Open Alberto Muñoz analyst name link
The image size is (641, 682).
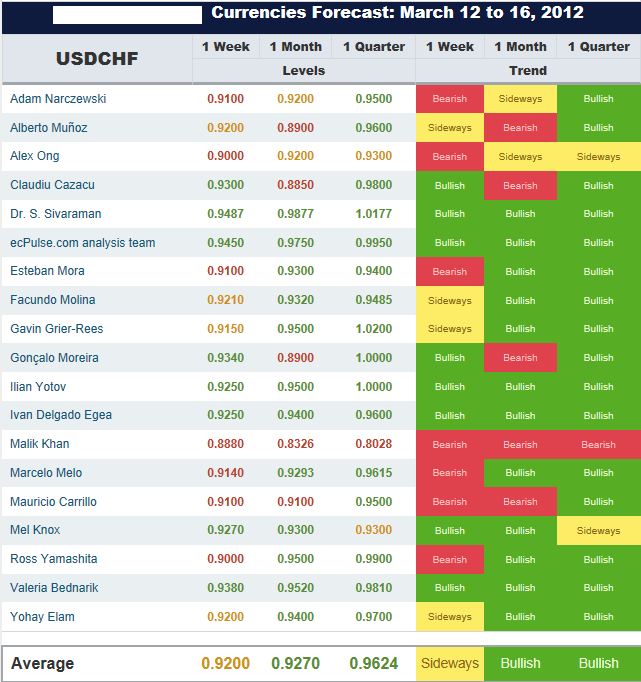coord(49,127)
